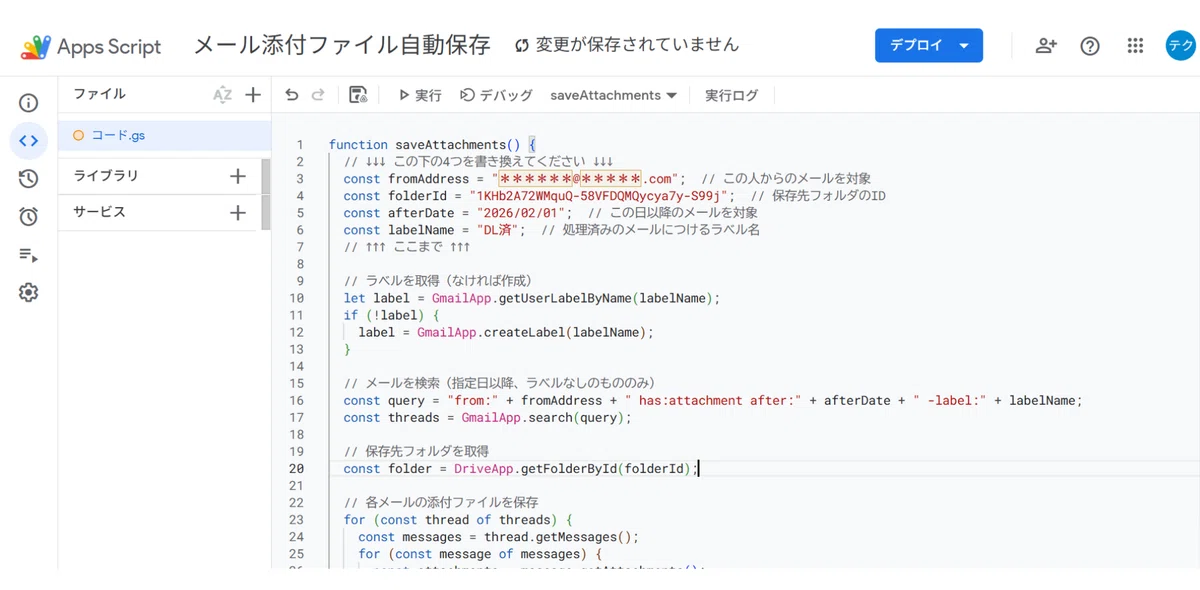
Task: Click getUserLabelByName on line 10
Action: point(566,298)
